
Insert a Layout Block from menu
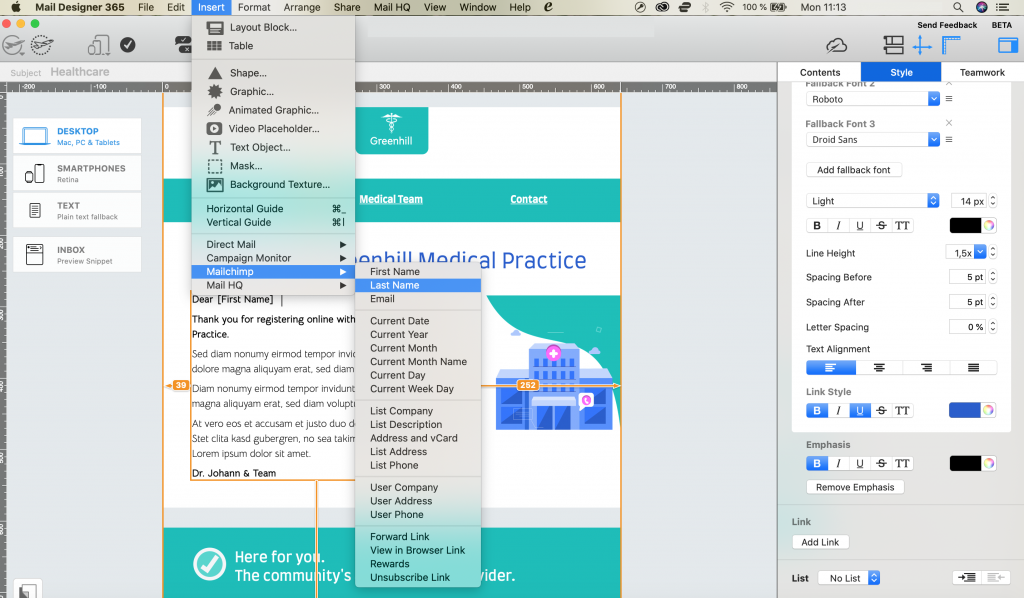[x=273, y=27]
